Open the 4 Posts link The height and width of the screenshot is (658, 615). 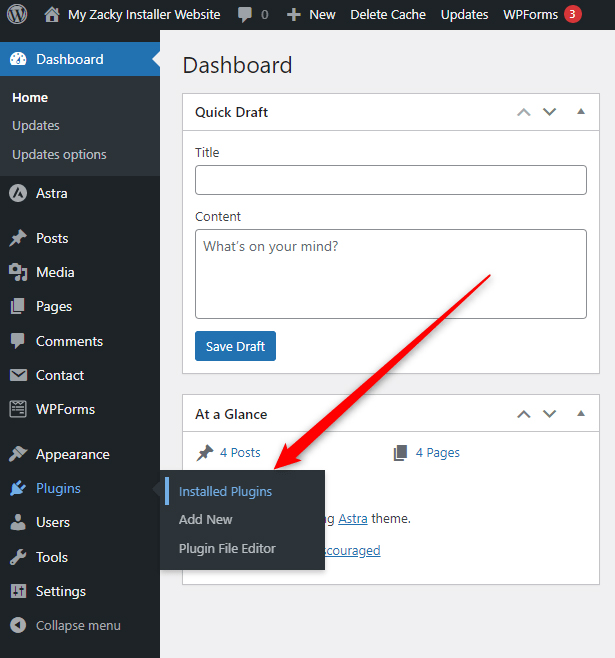tap(240, 452)
